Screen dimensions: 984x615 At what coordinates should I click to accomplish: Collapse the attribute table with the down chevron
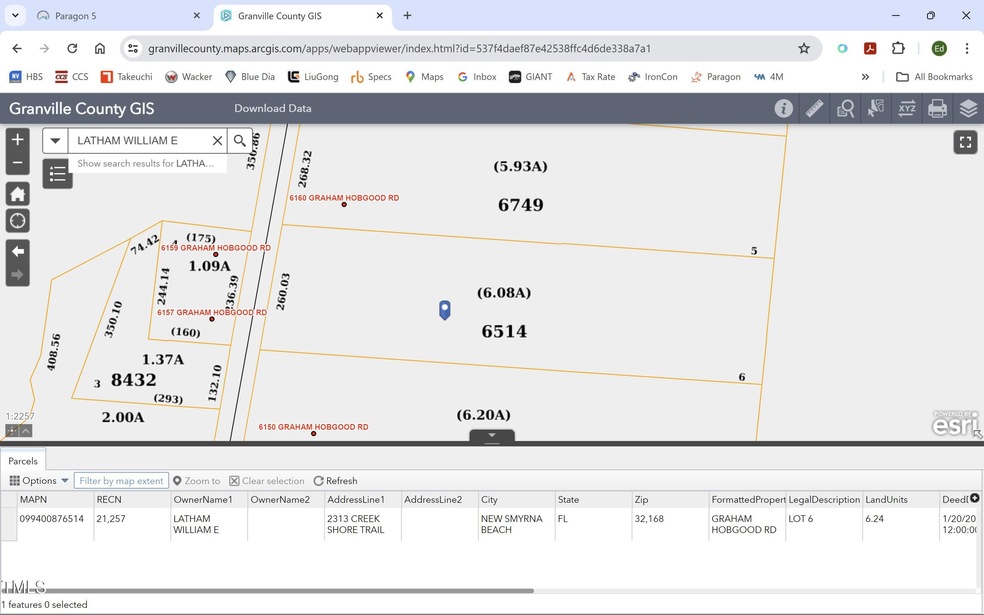tap(491, 435)
